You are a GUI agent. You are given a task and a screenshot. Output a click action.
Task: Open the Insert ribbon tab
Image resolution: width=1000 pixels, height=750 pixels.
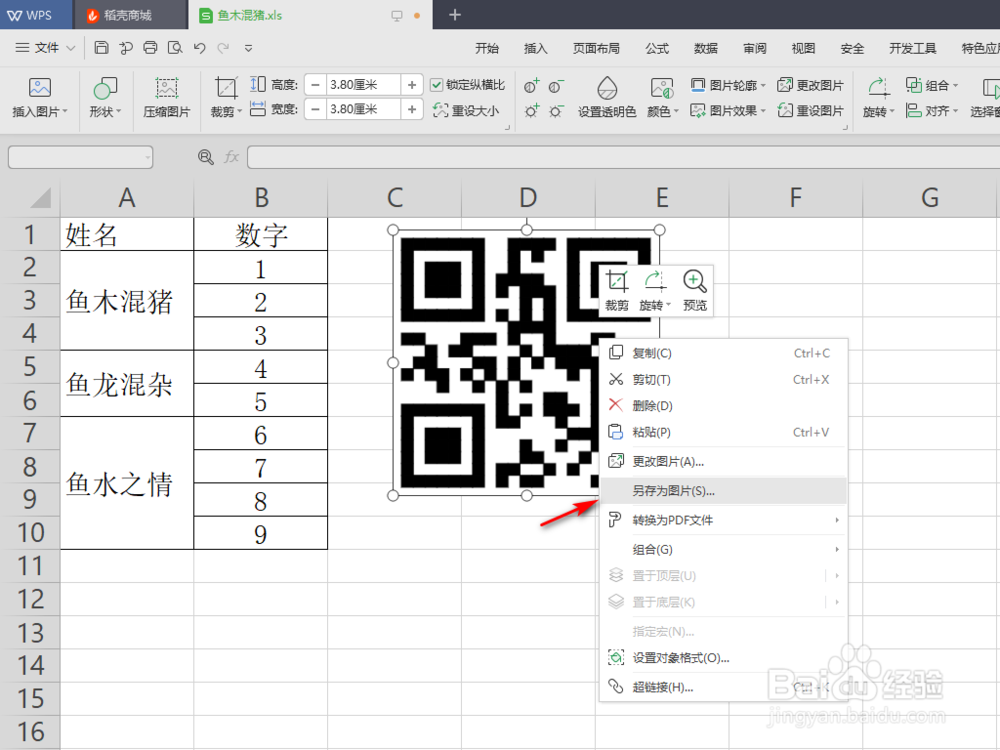click(x=535, y=48)
